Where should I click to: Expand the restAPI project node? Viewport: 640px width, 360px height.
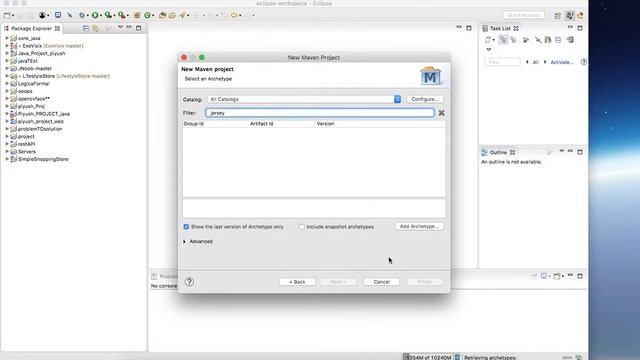7,144
